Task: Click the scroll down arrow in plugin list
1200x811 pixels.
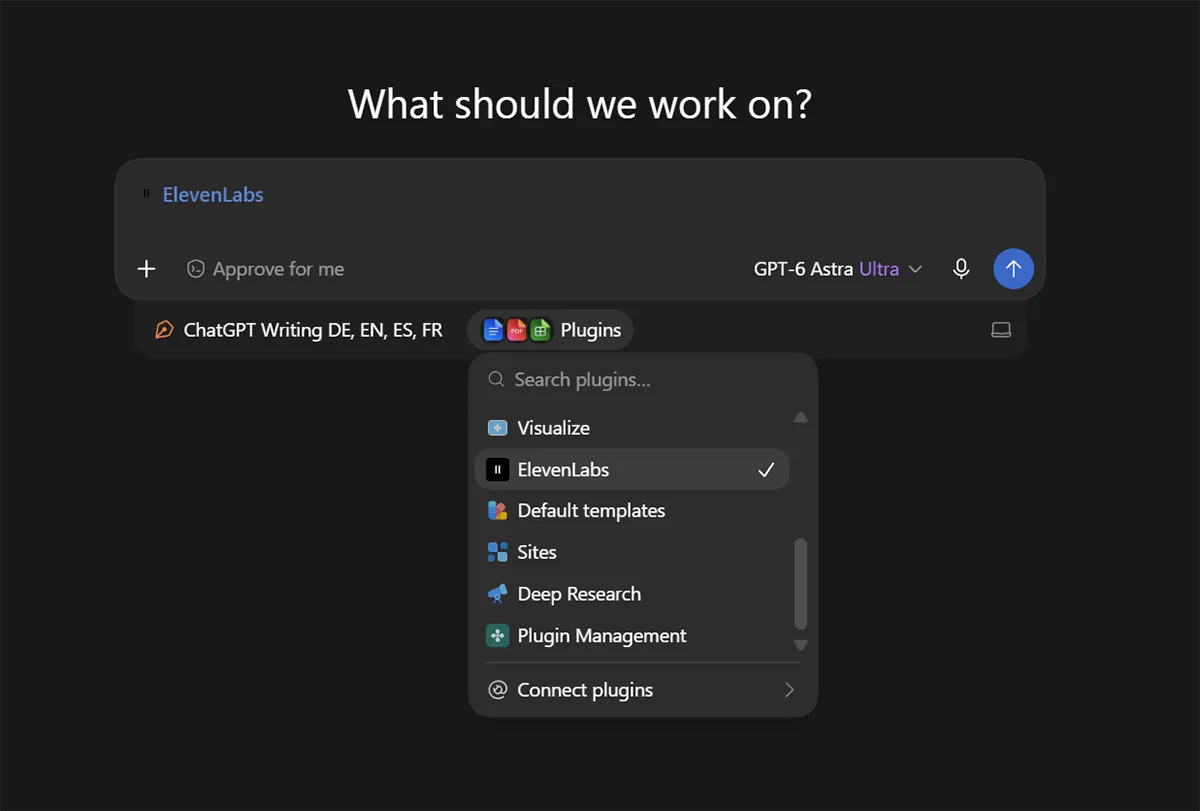Action: click(x=800, y=645)
